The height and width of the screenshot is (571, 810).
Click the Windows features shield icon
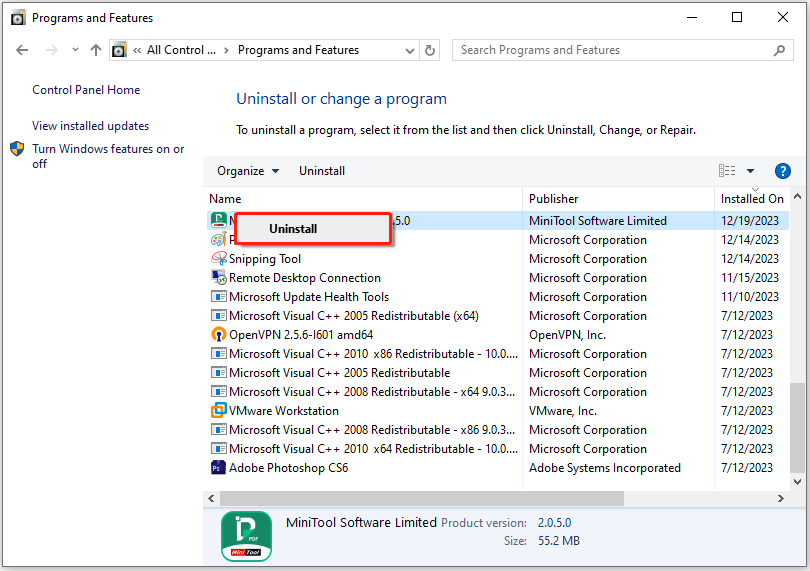pyautogui.click(x=17, y=149)
